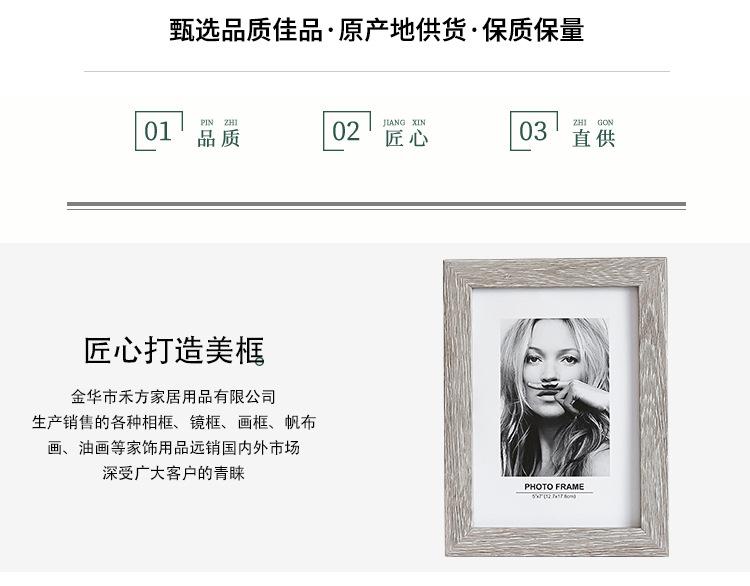Image resolution: width=750 pixels, height=586 pixels.
Task: Click the black-and-white portrait inside the frame
Action: point(555,397)
